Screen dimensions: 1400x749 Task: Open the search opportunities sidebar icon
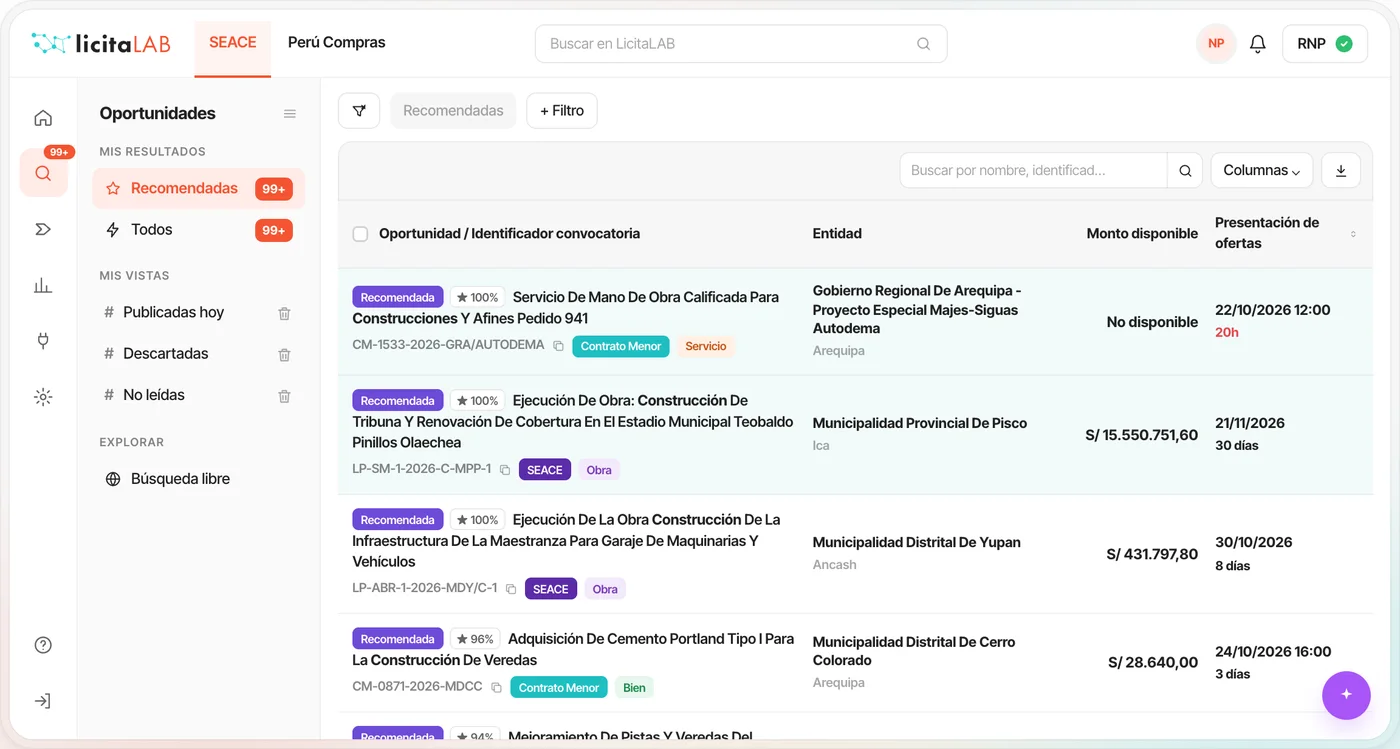43,173
